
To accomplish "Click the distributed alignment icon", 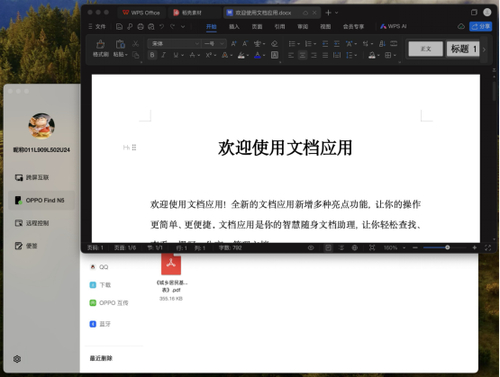I will pos(337,55).
